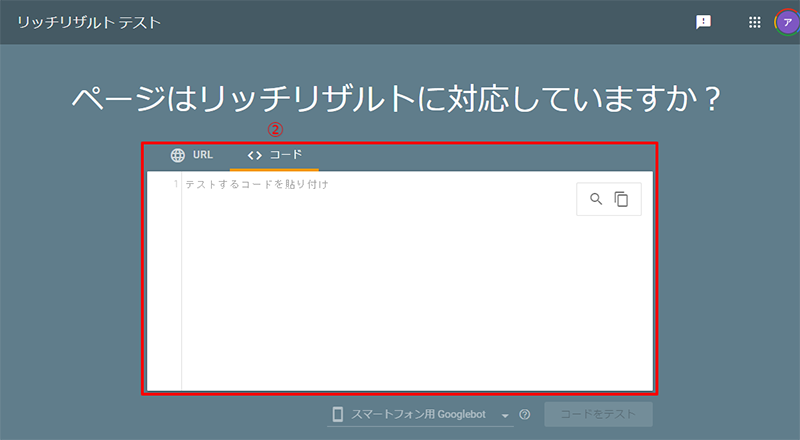Click the send feedback icon
This screenshot has width=800, height=440.
click(x=703, y=22)
